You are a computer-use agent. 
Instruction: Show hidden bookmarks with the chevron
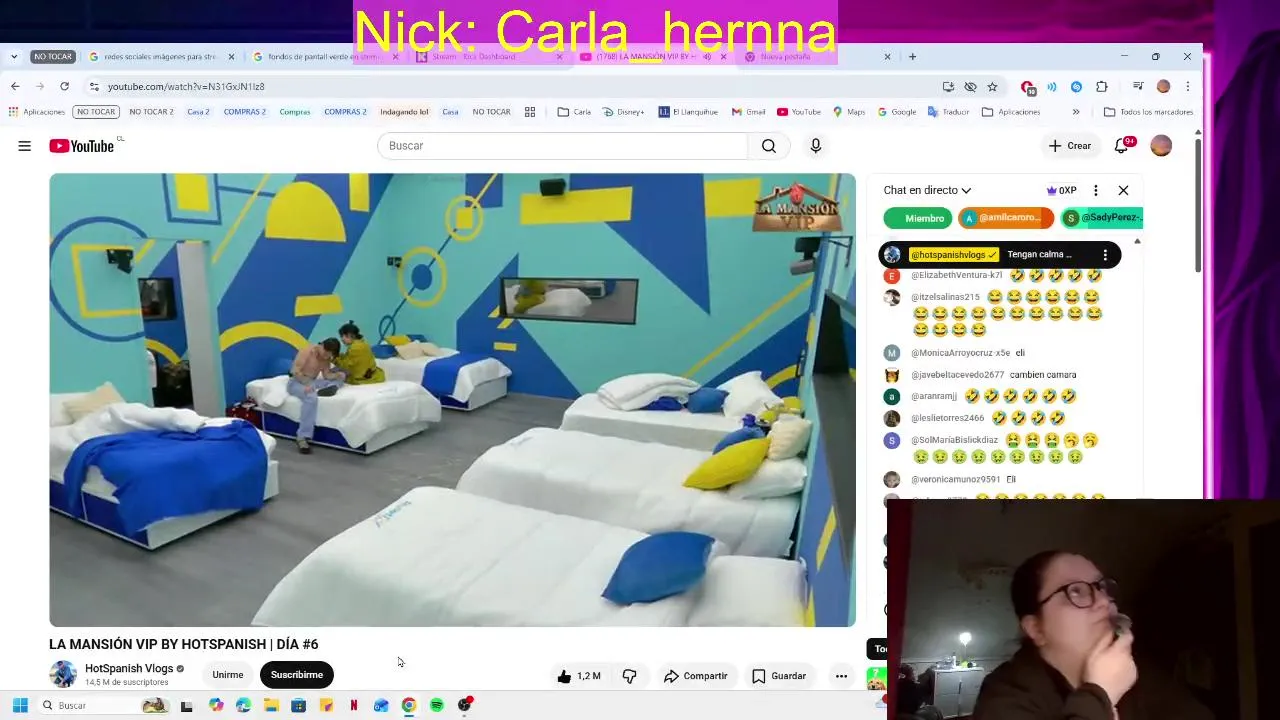pyautogui.click(x=1076, y=112)
